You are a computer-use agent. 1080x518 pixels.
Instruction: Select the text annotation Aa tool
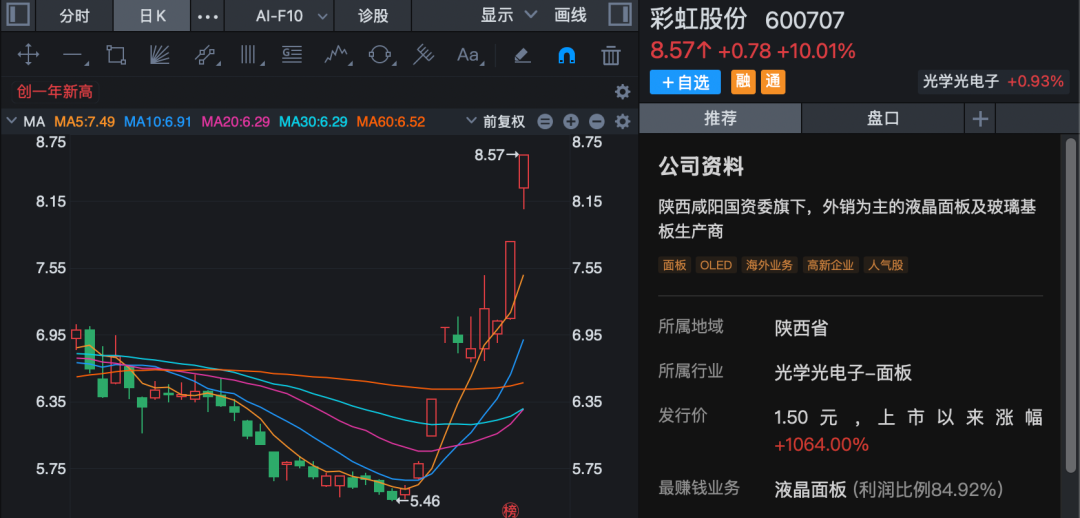pos(468,55)
